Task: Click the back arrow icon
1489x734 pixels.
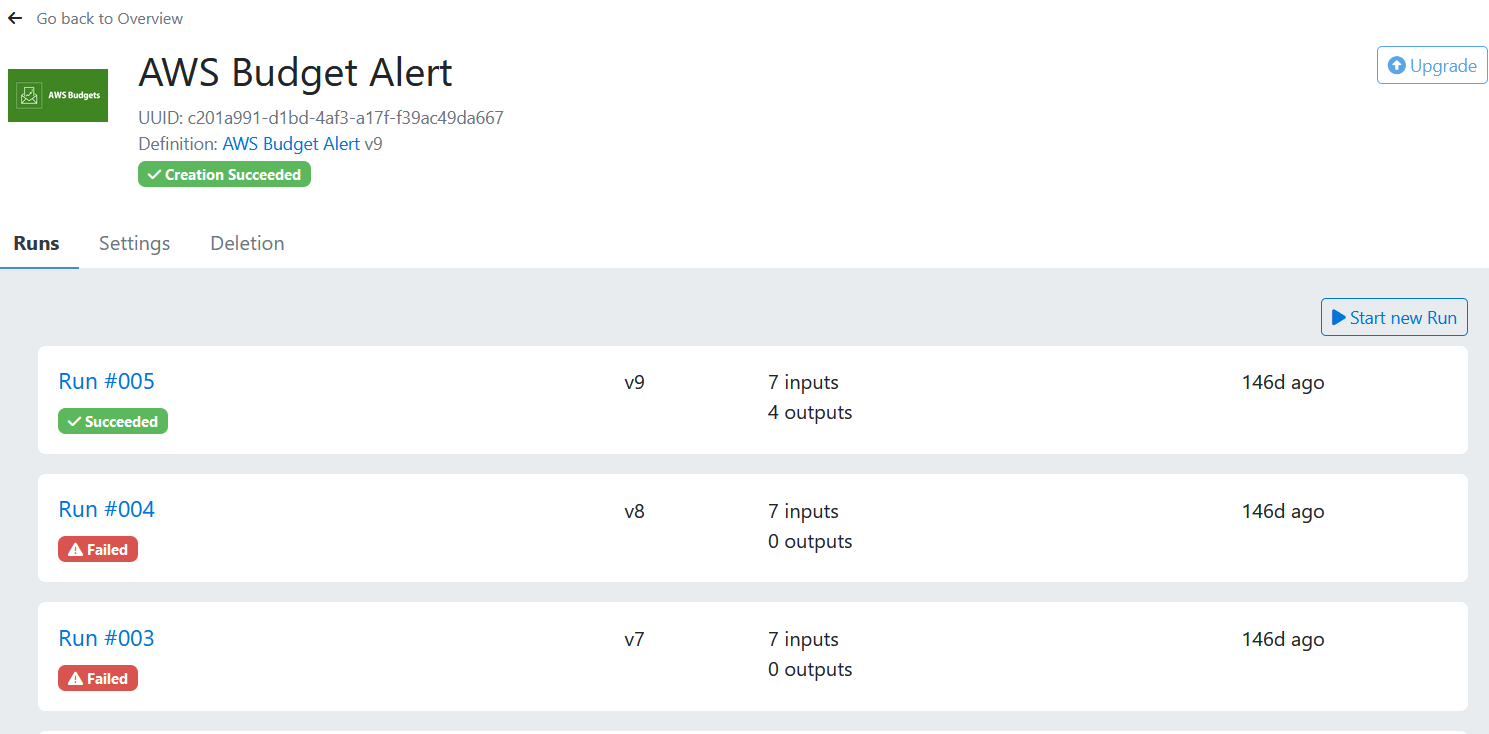Action: 15,18
